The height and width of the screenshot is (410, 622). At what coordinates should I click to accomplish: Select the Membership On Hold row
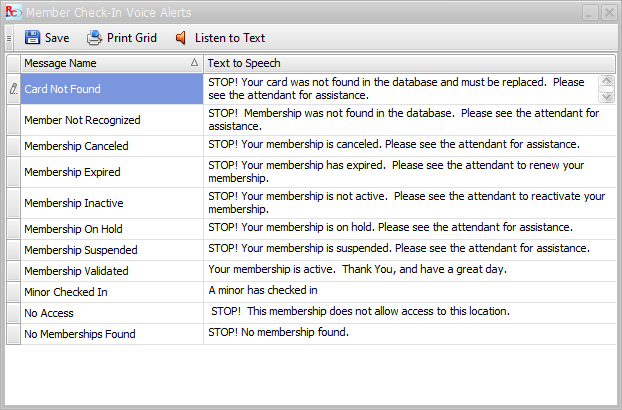pos(311,229)
